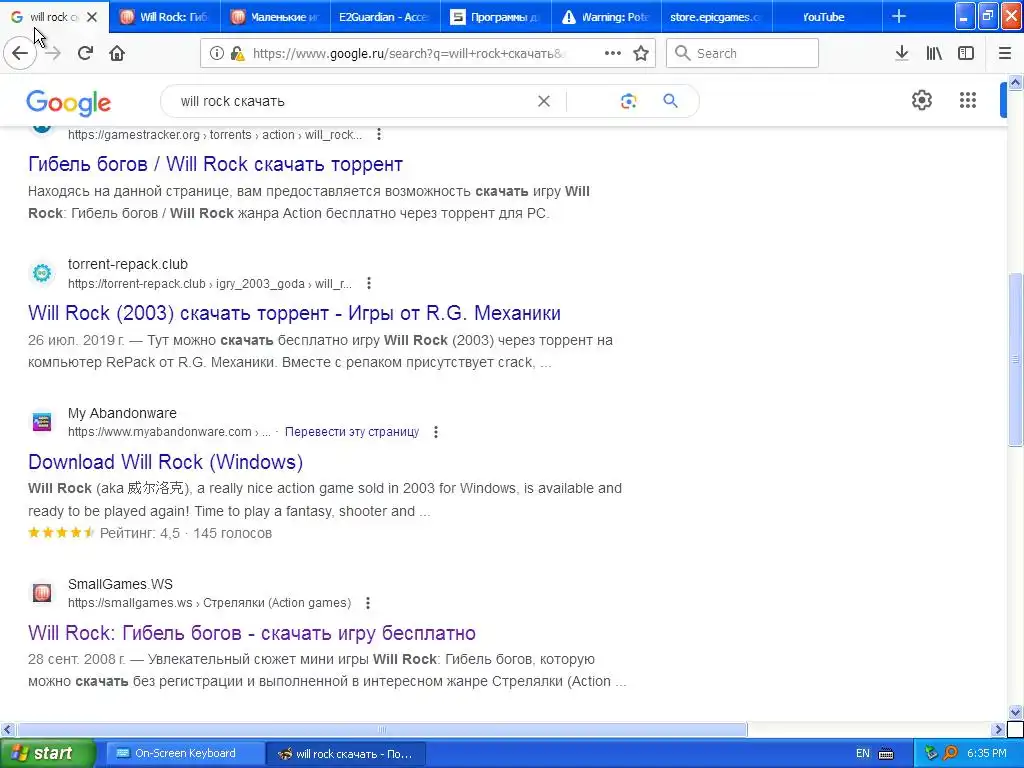Switch to the 'Warning: Pot' tab

click(607, 17)
